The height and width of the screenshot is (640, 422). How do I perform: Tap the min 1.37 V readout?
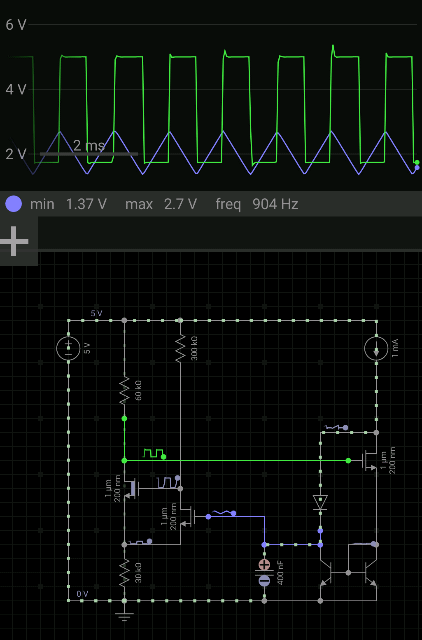tap(69, 204)
